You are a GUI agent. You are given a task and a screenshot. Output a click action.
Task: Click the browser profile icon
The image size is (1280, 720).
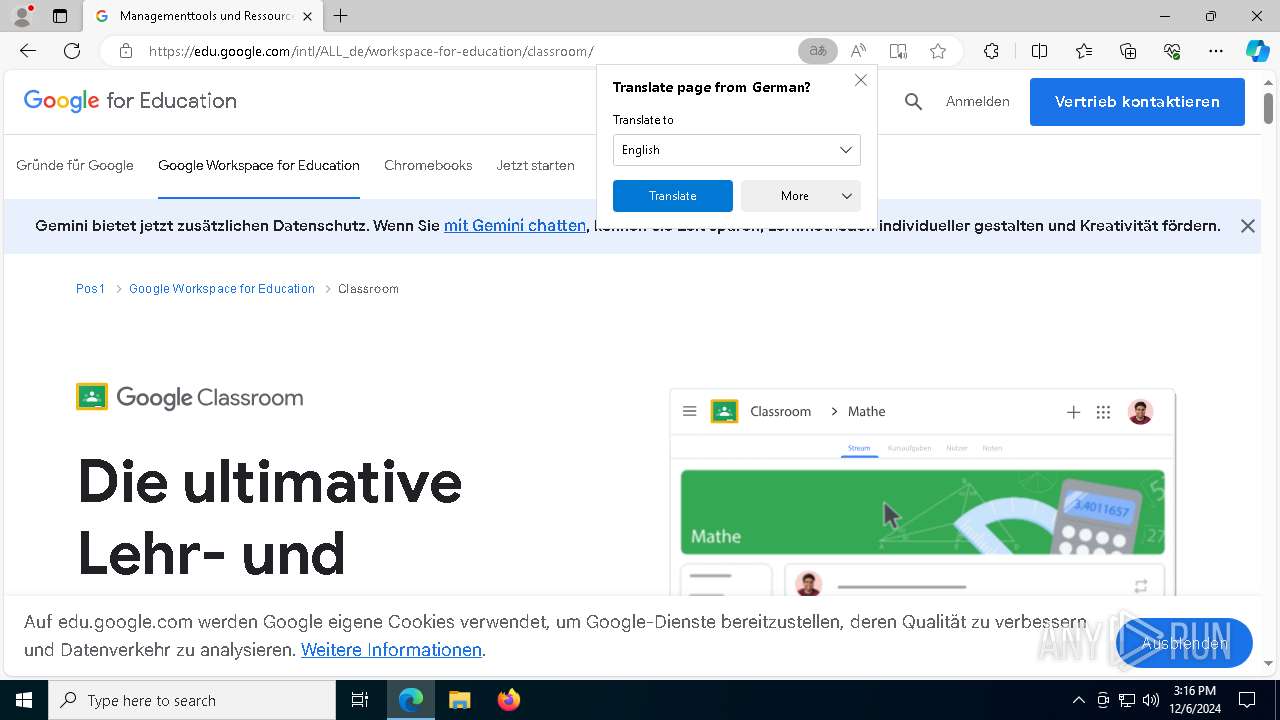[22, 16]
